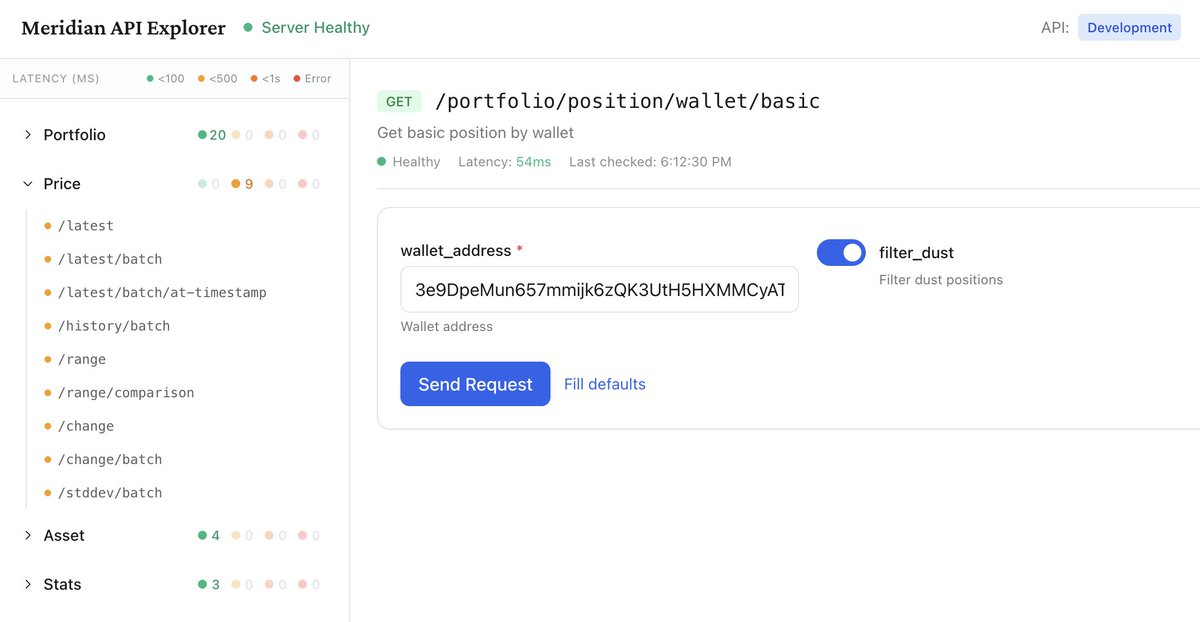
Task: Click the <500 latency legend dot
Action: (201, 79)
